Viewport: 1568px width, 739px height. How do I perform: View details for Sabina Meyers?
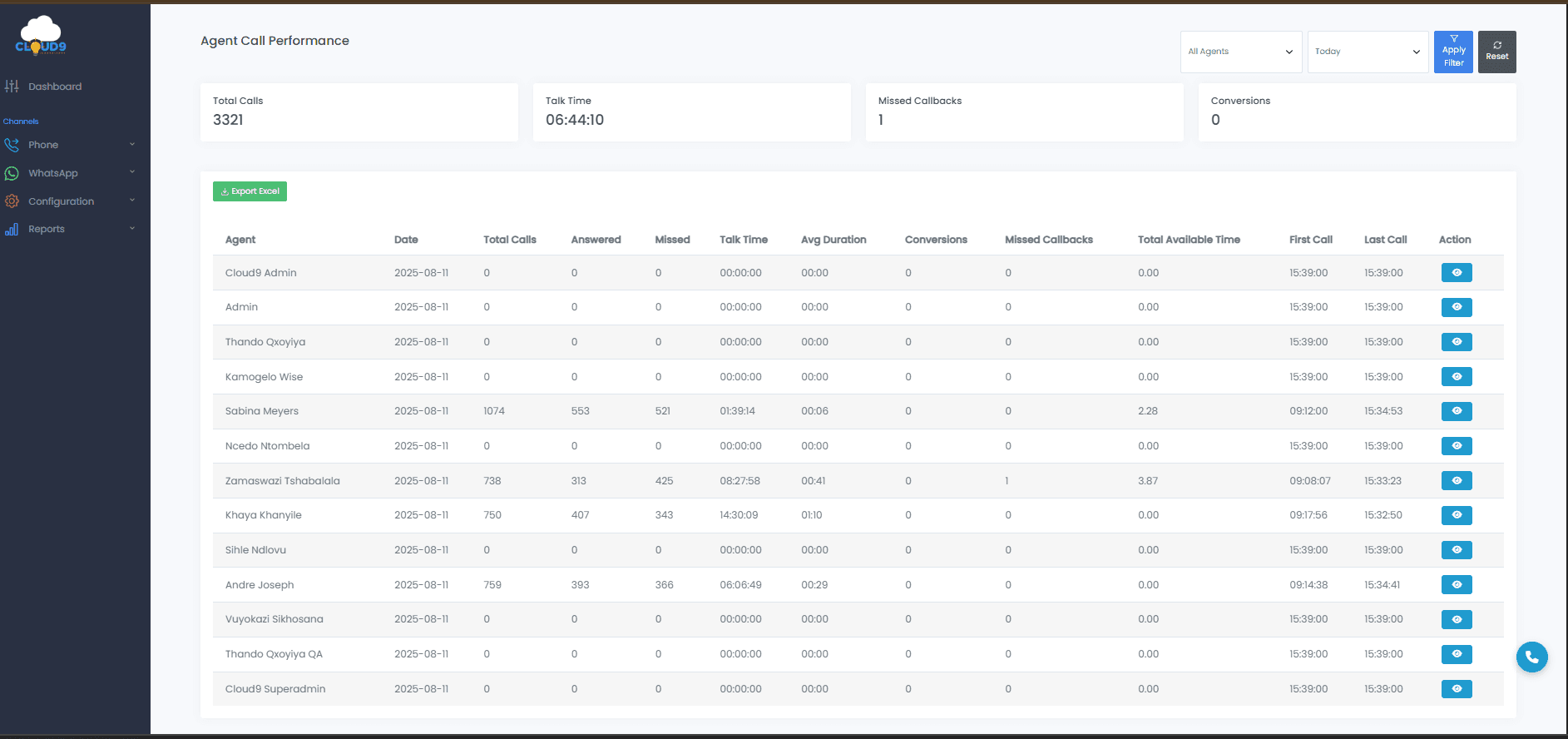coord(1457,411)
